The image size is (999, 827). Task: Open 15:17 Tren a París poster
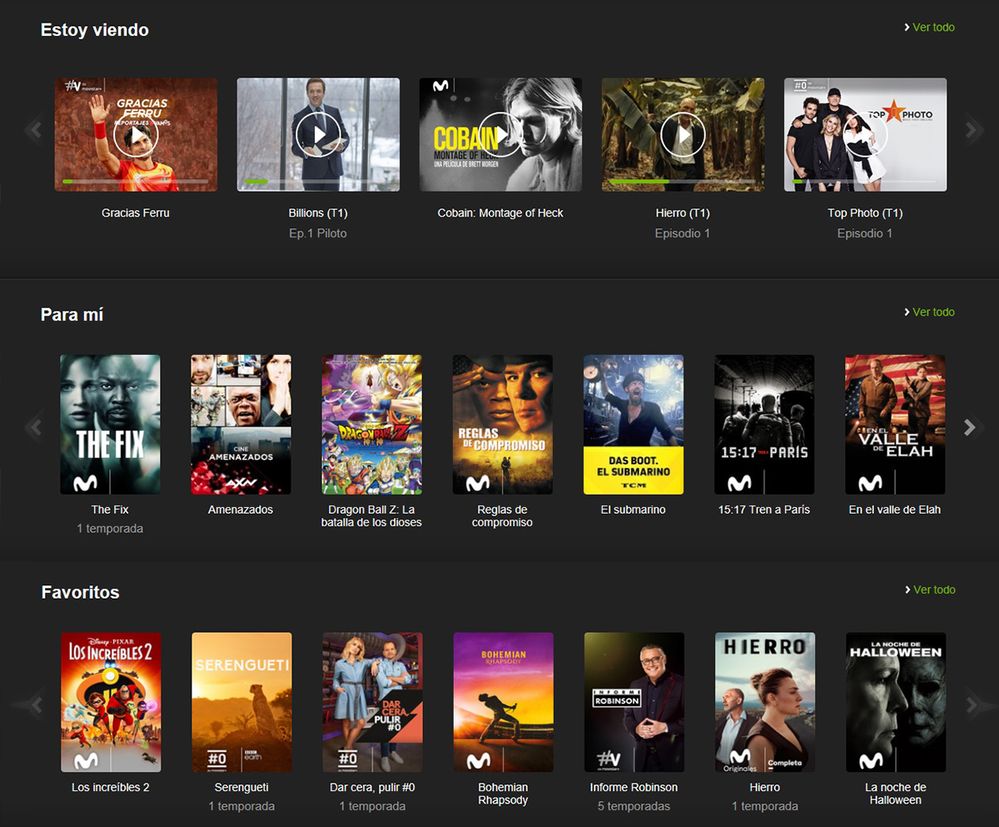(x=764, y=424)
